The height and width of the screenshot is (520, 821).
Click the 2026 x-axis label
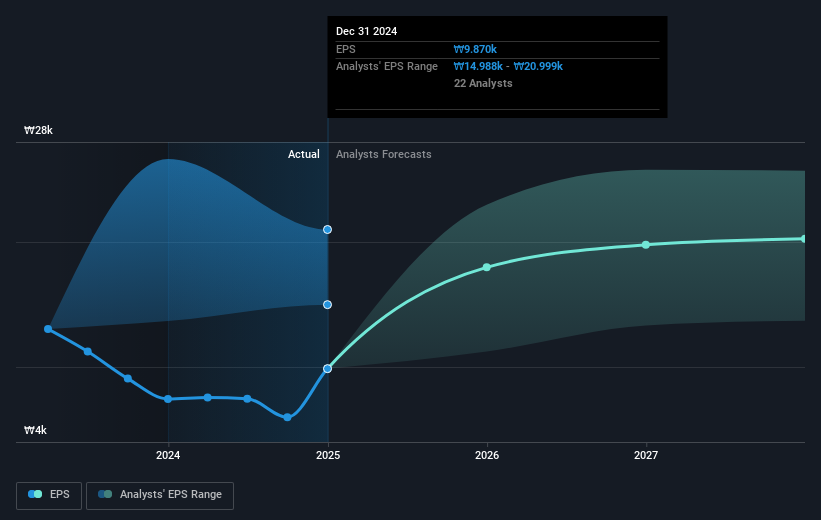click(x=487, y=455)
